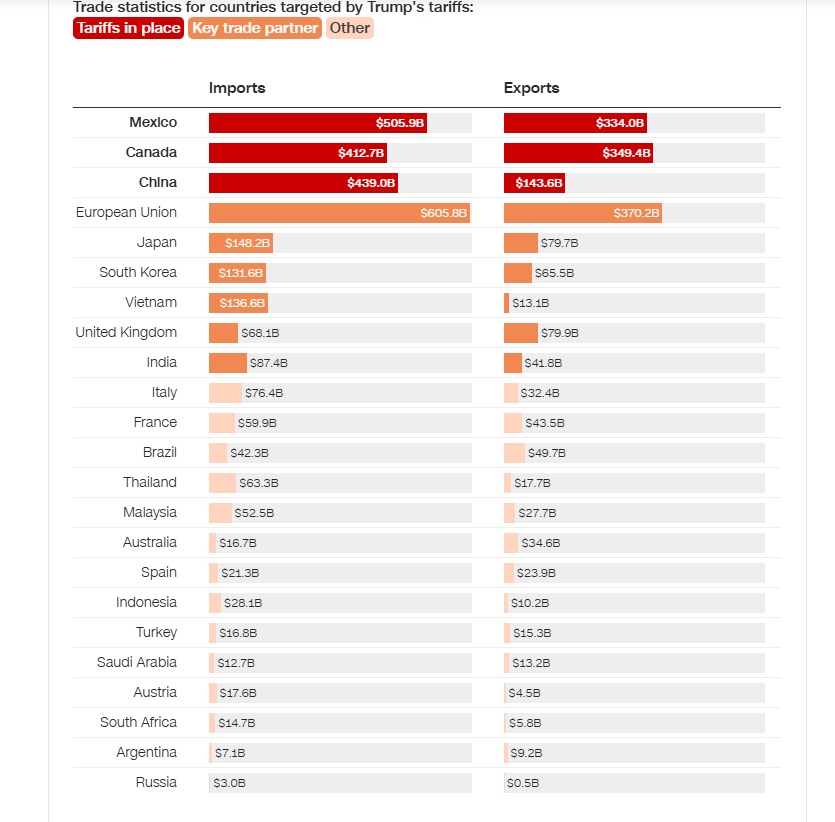Click European Union's $370.2B exports bar
This screenshot has height=822, width=835.
(x=583, y=213)
